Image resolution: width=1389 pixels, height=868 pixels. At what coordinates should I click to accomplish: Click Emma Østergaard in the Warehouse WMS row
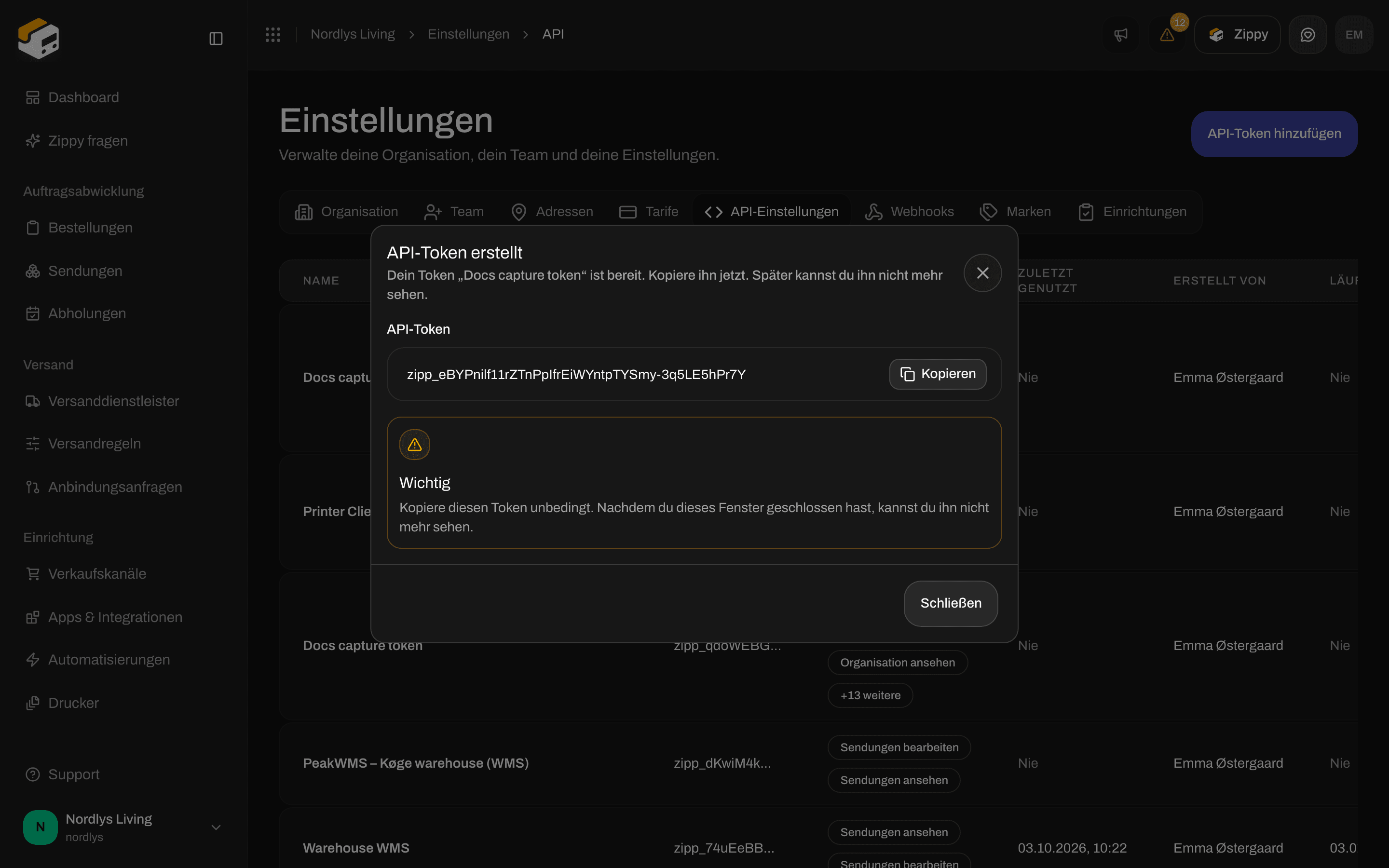1228,849
